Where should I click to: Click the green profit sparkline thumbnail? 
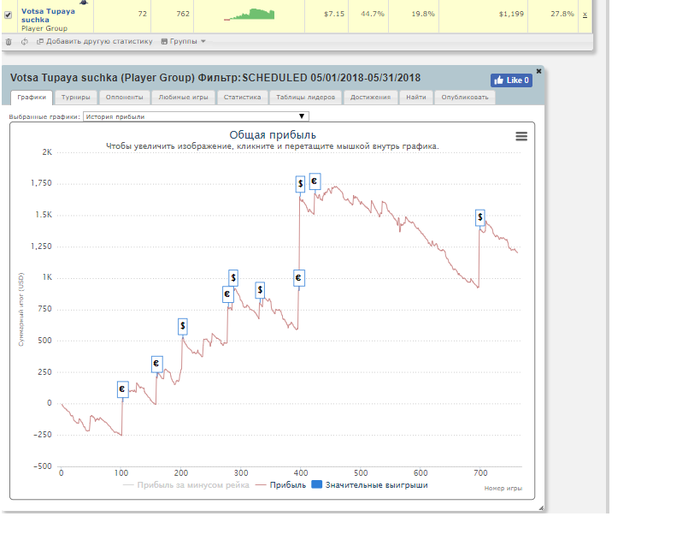(249, 14)
